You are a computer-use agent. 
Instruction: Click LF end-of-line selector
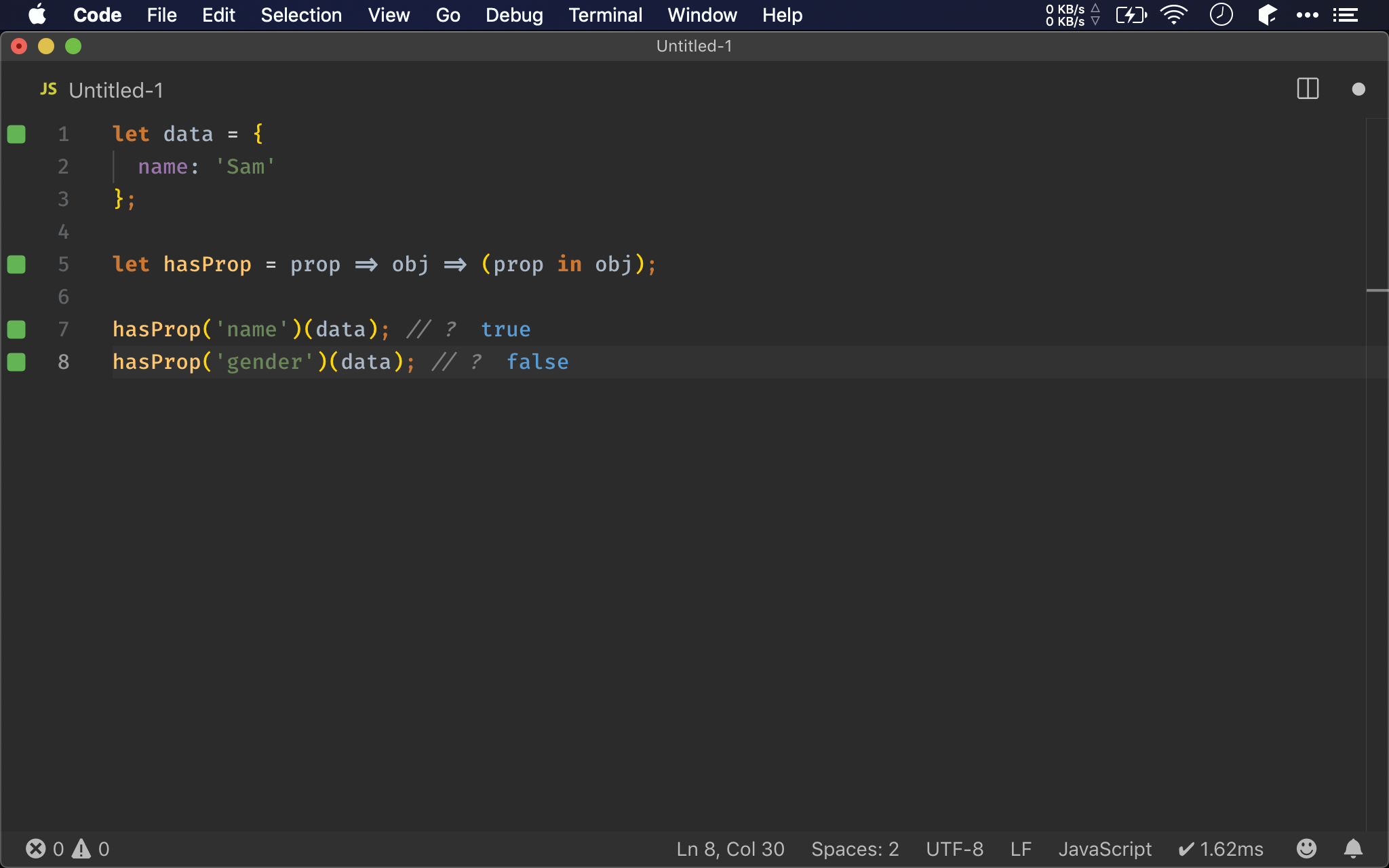[1021, 849]
